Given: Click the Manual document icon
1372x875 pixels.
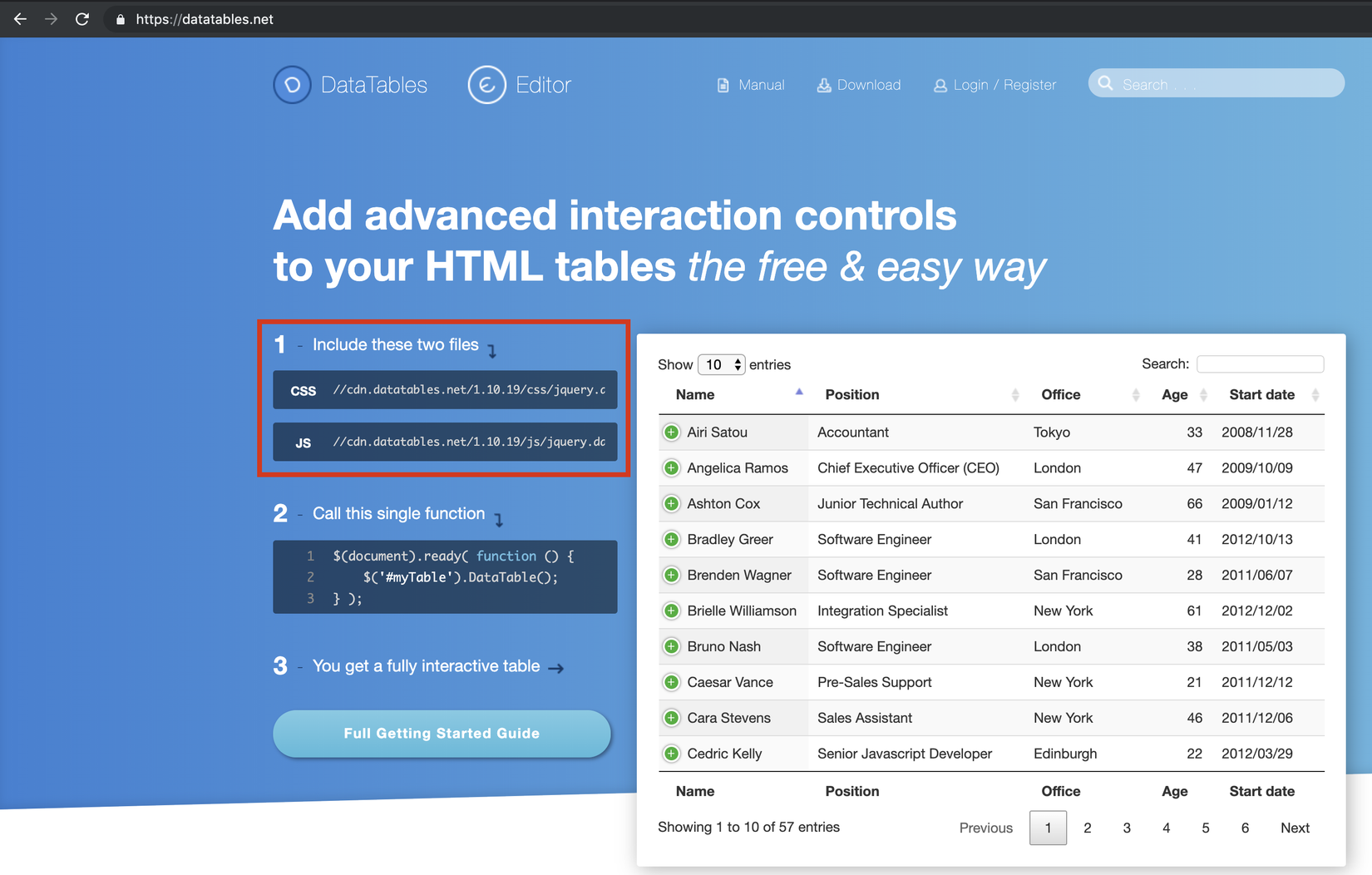Looking at the screenshot, I should [723, 85].
